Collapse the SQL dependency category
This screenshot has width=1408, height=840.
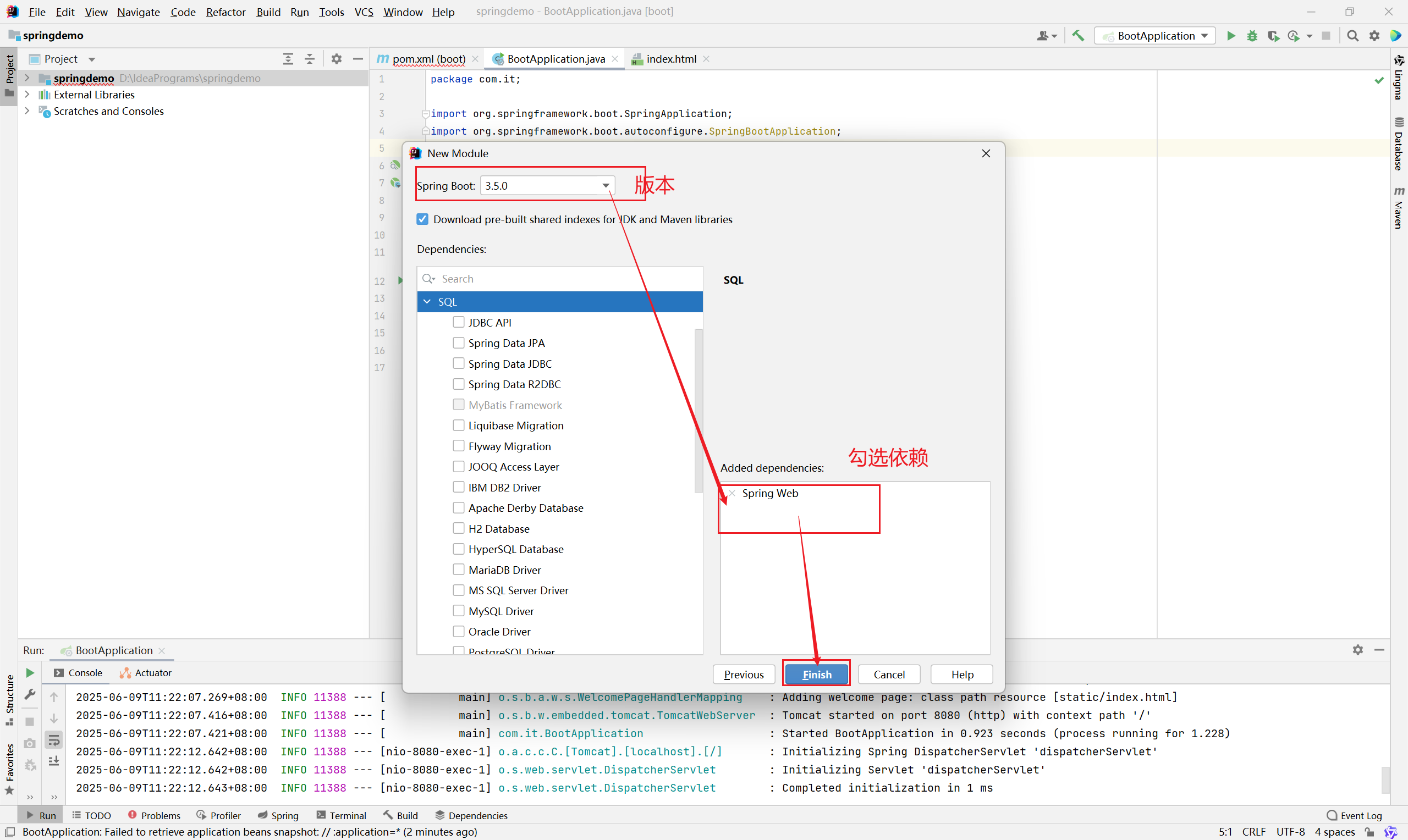[427, 302]
